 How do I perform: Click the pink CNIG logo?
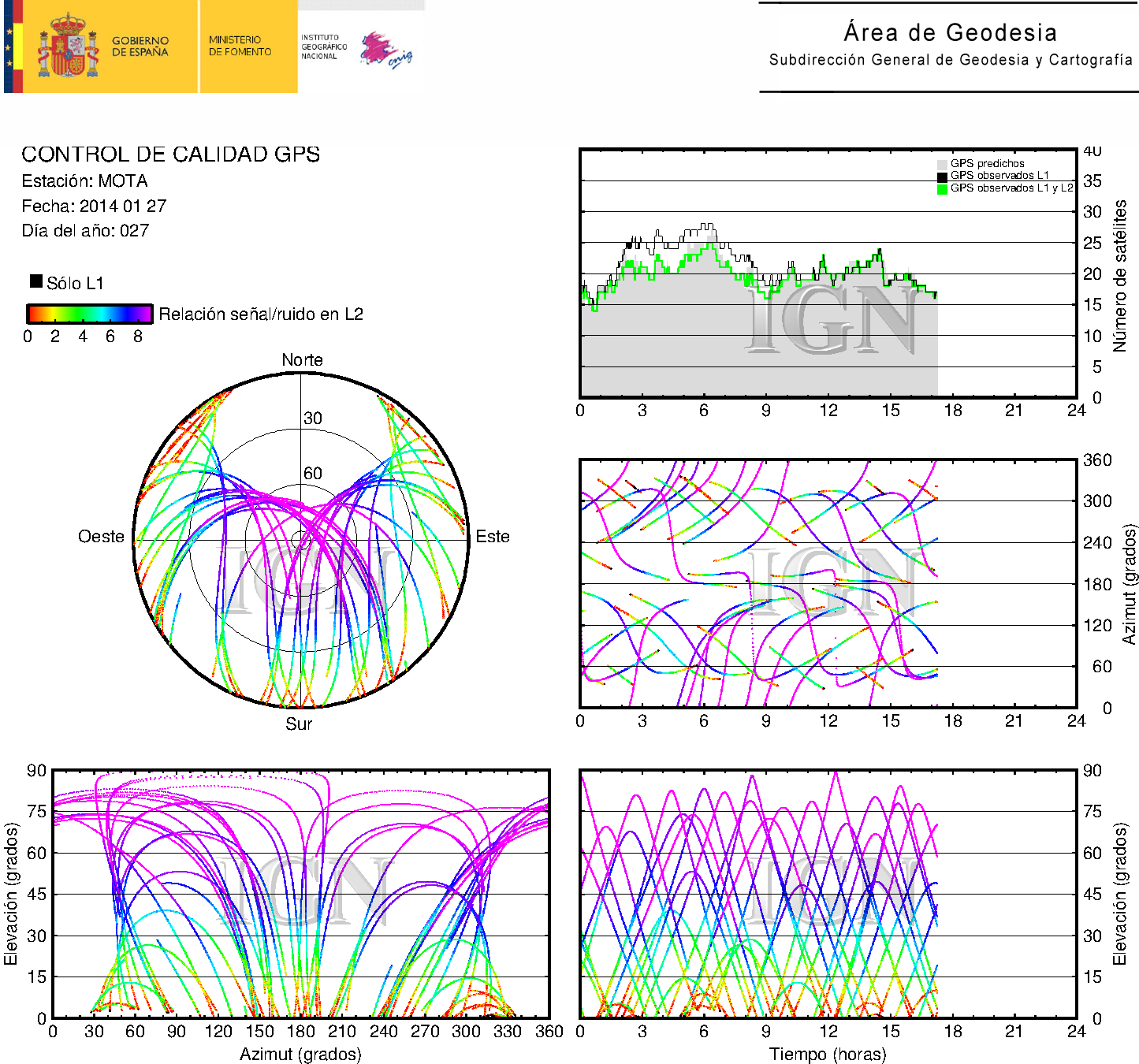385,50
